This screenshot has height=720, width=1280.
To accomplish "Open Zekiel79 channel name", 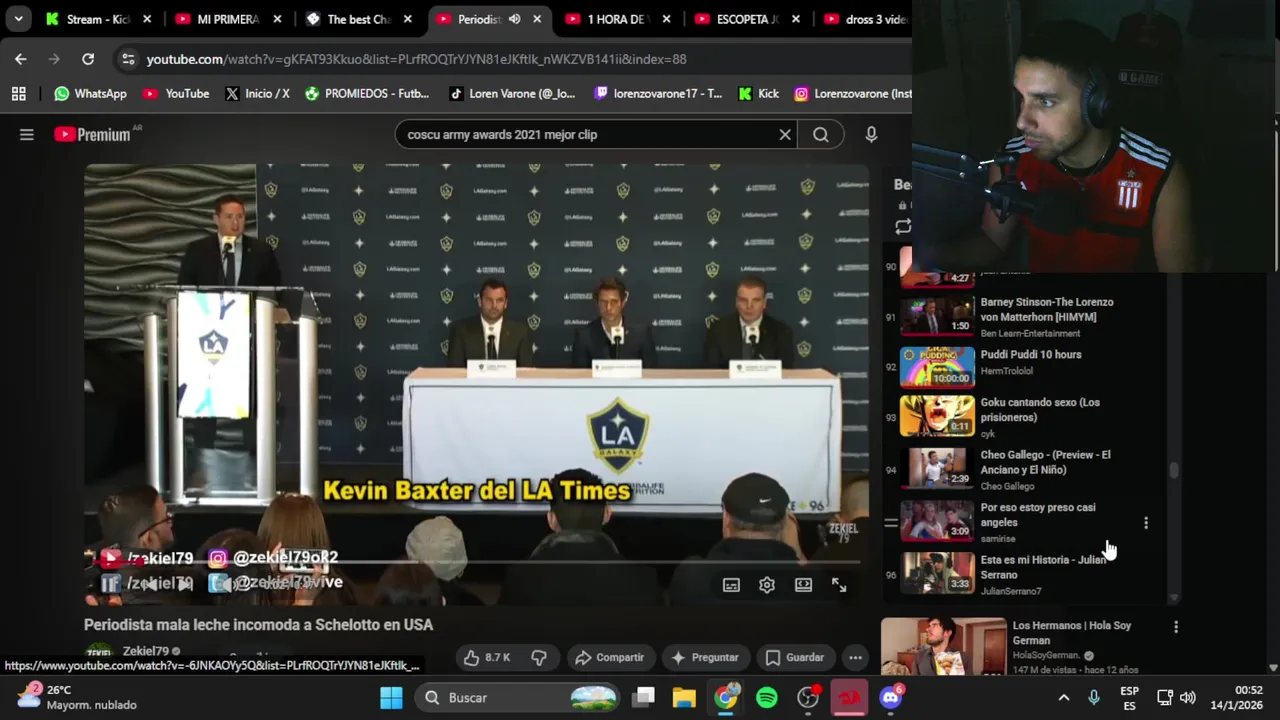I will tap(146, 651).
